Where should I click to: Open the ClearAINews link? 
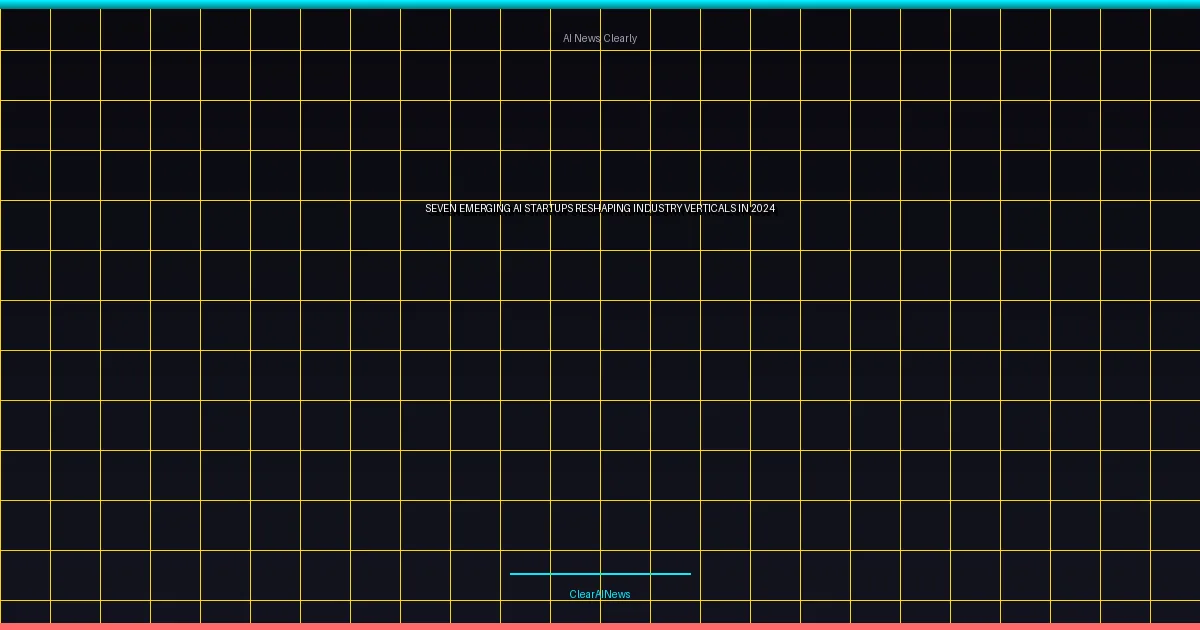pyautogui.click(x=600, y=594)
